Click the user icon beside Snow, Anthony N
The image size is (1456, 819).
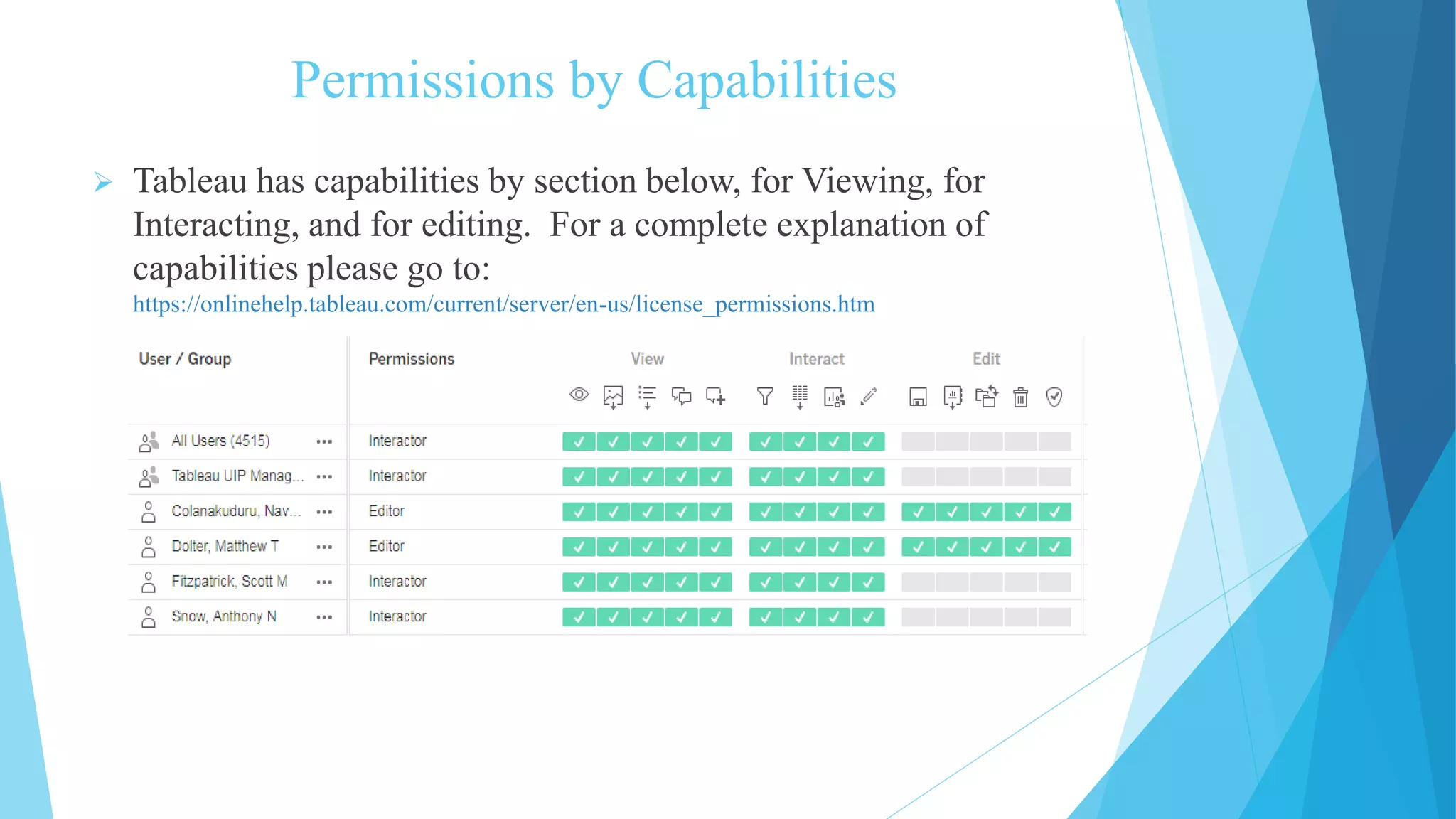coord(149,617)
